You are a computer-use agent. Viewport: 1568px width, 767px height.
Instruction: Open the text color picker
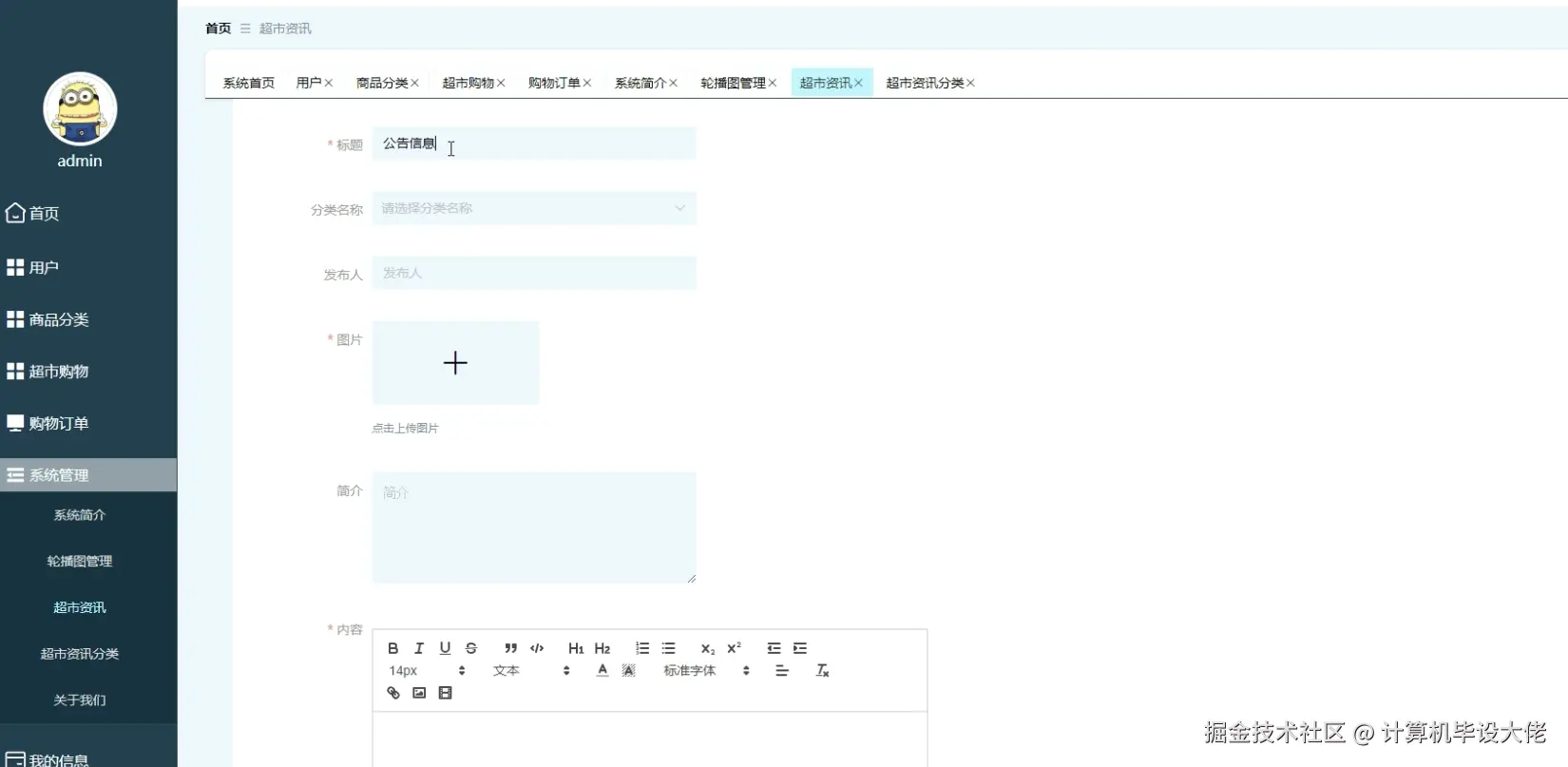coord(602,670)
